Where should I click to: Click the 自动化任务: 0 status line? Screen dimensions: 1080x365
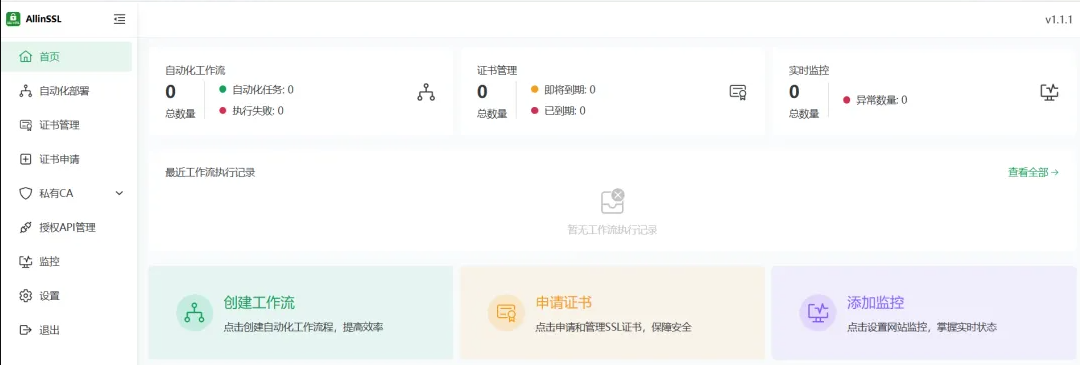[x=256, y=90]
